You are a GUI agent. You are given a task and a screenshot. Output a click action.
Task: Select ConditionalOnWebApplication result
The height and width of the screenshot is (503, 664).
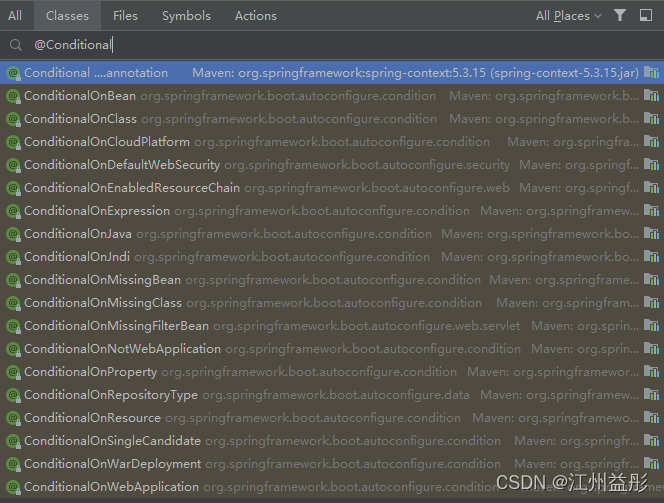point(332,487)
